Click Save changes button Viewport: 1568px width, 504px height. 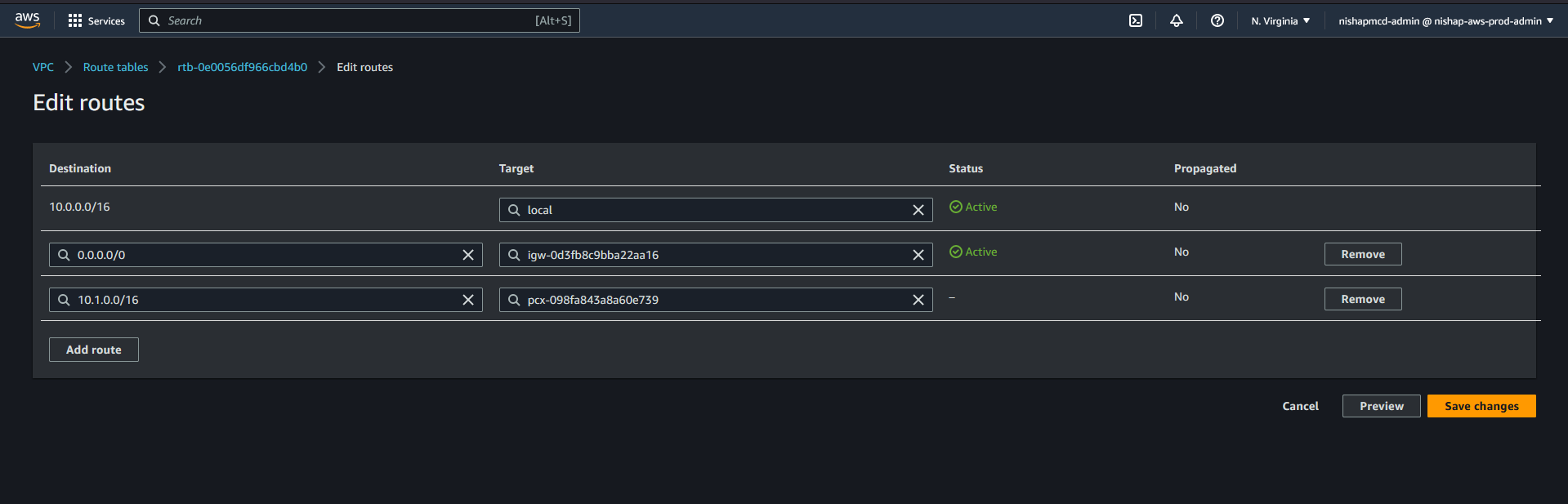pos(1481,406)
